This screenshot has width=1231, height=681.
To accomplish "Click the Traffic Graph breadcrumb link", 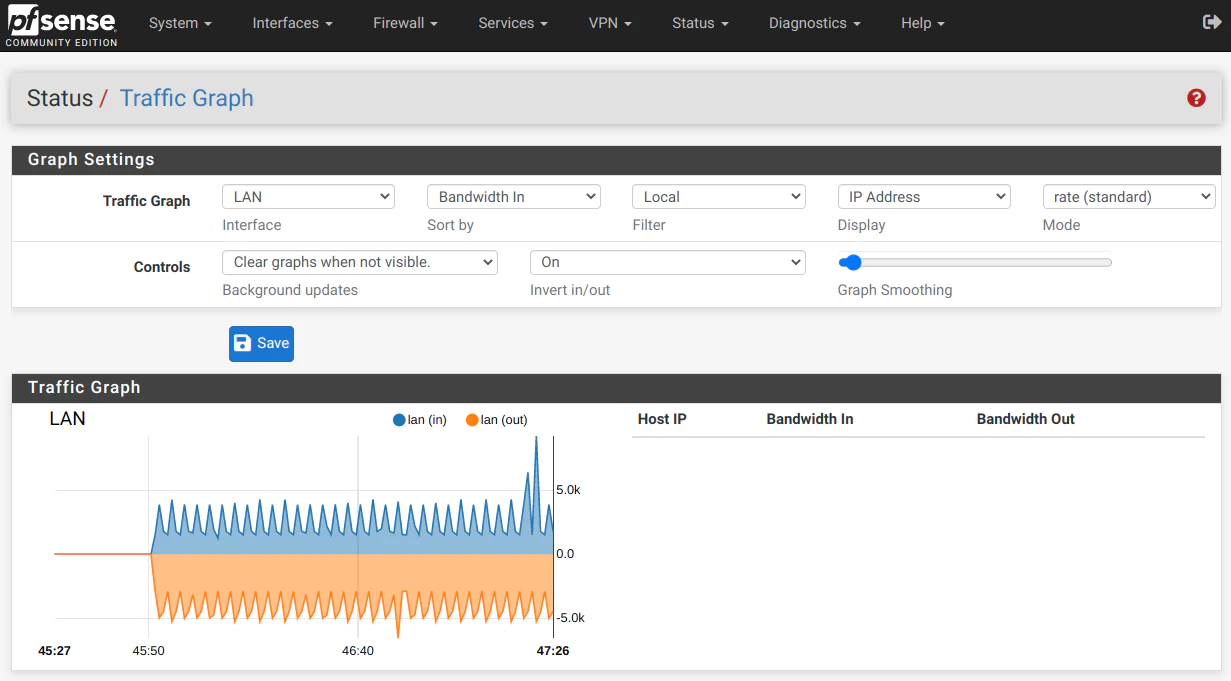I will tap(186, 98).
